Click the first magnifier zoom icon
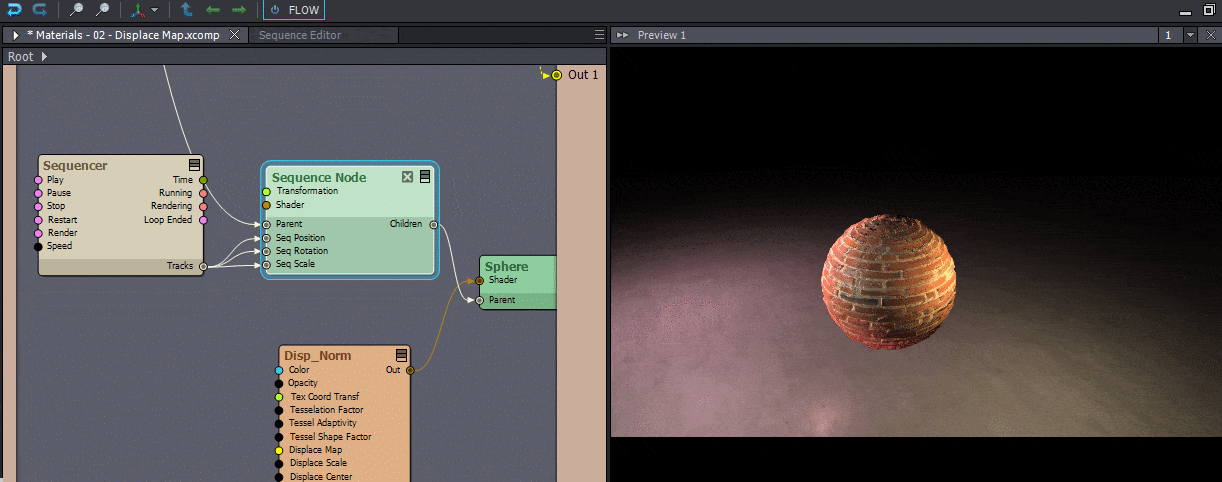The height and width of the screenshot is (482, 1222). coord(76,10)
